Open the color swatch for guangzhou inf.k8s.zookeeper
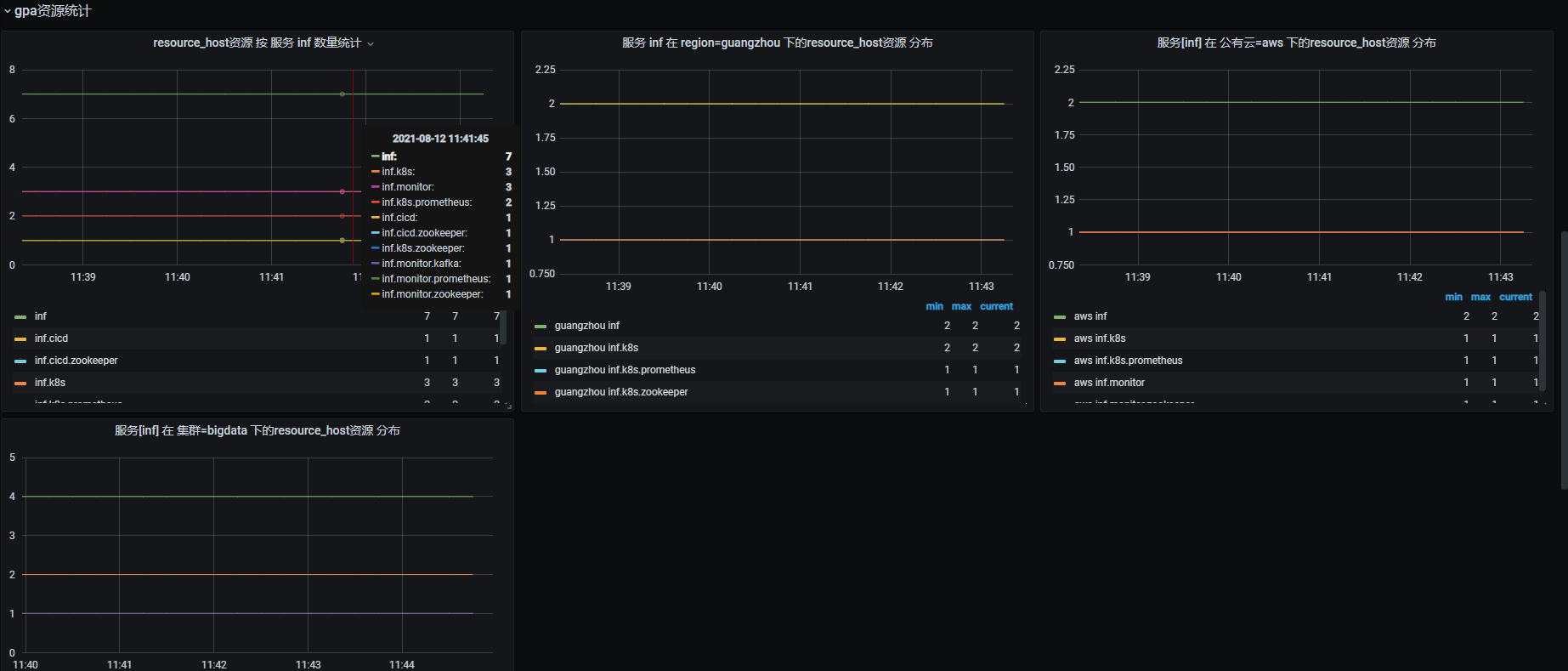The width and height of the screenshot is (1568, 671). coord(541,393)
